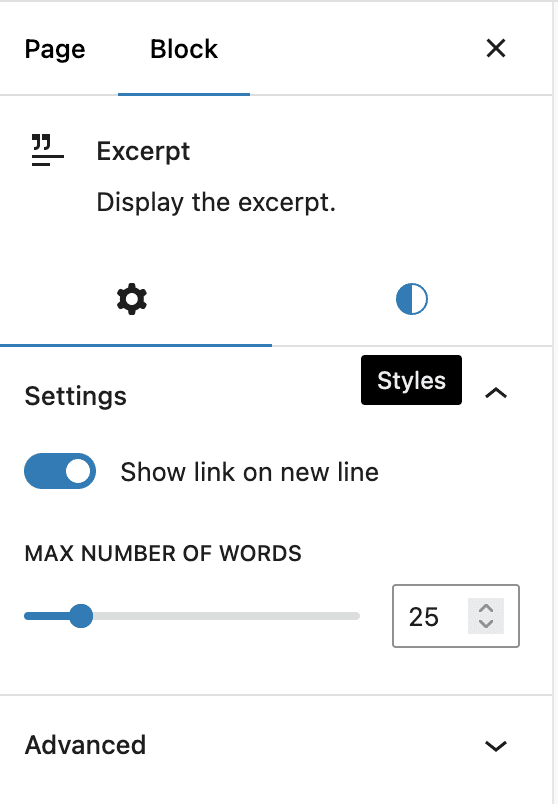
Task: Click the Advanced section heading
Action: [86, 745]
